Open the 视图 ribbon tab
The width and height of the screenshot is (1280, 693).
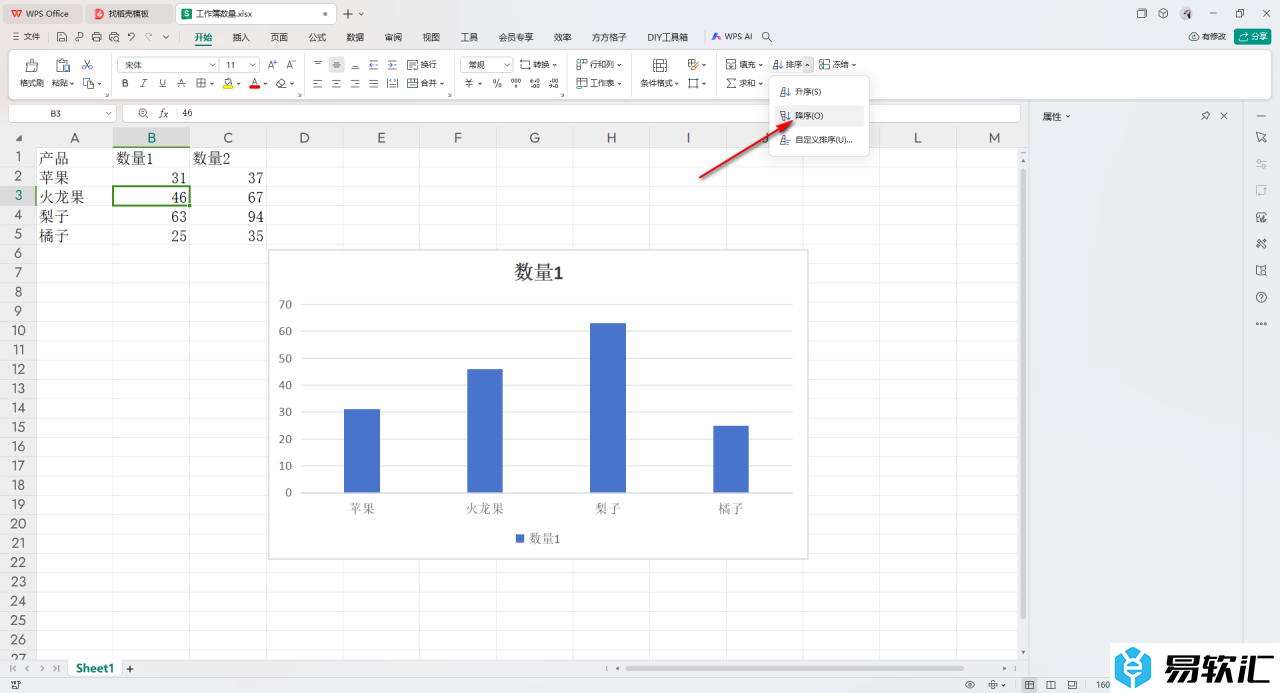pos(431,37)
